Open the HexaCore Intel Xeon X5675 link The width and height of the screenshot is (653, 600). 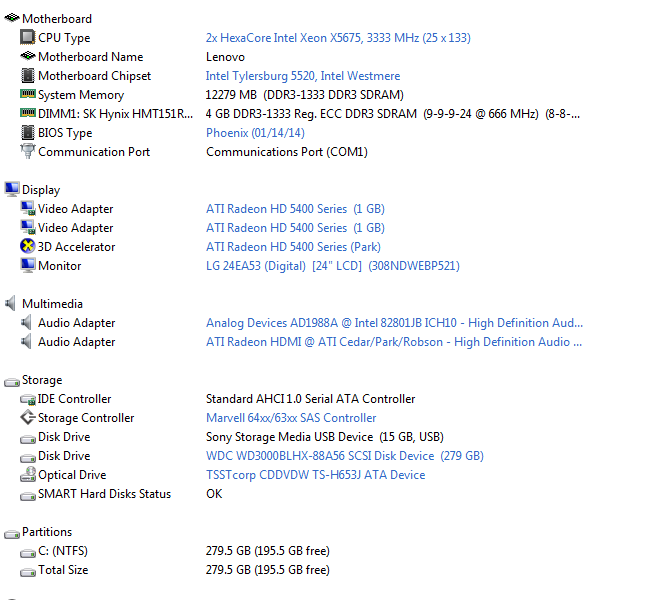click(338, 38)
